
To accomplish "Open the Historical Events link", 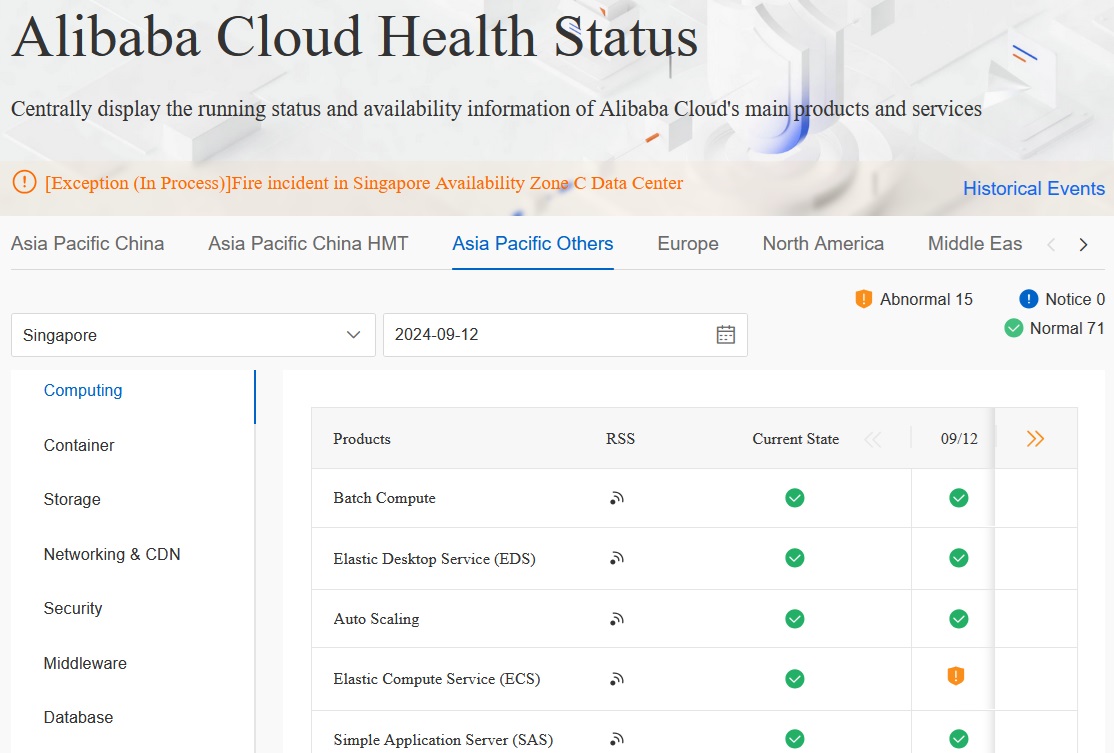I will coord(1034,188).
